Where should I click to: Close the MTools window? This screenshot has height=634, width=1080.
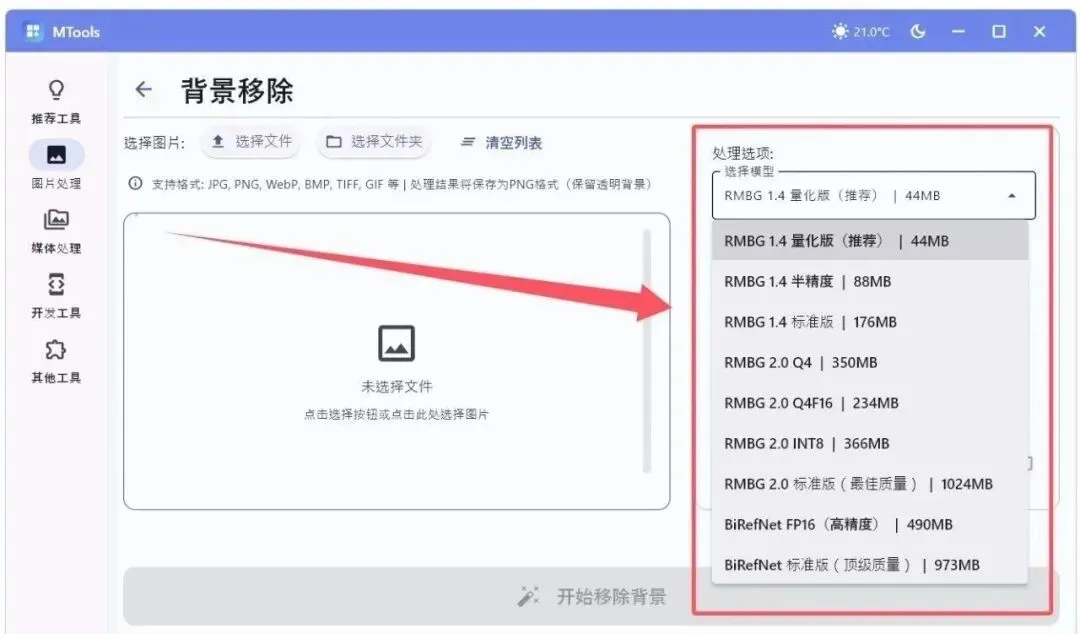pos(1039,32)
